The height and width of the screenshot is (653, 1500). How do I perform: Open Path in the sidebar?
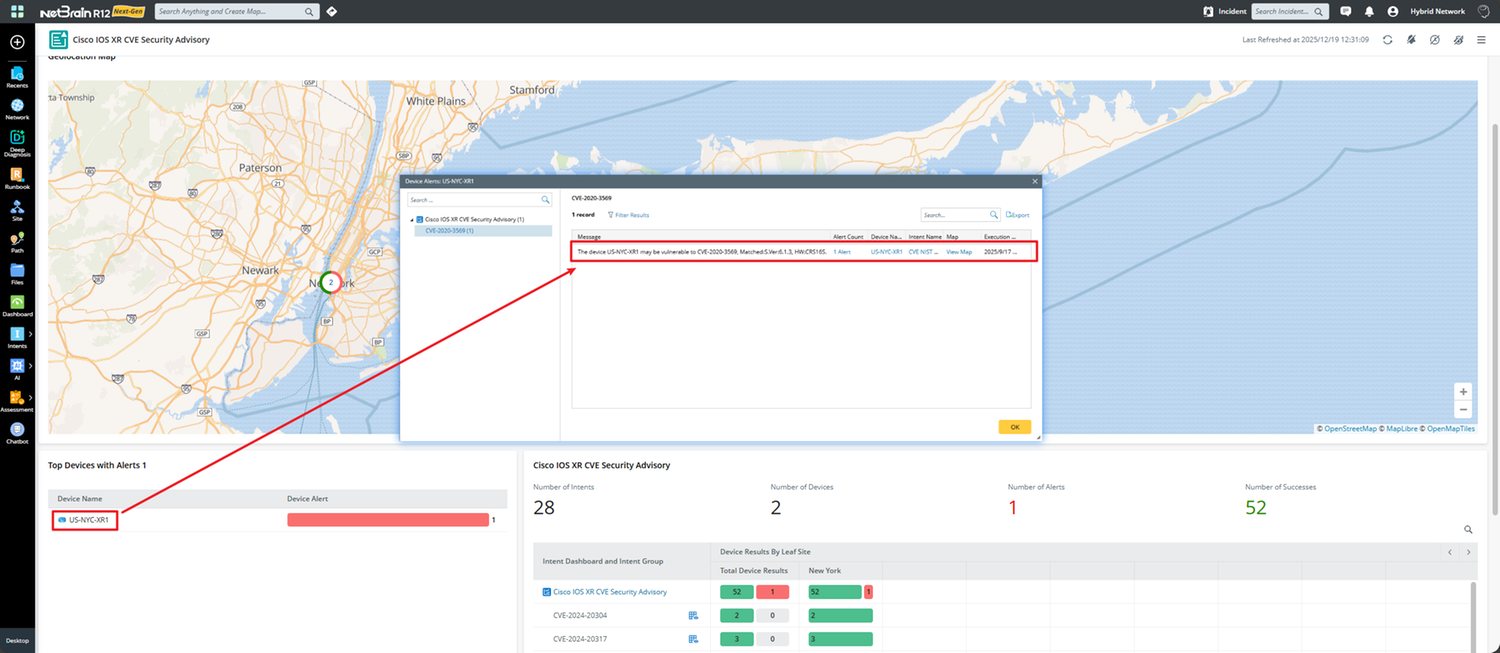[17, 243]
